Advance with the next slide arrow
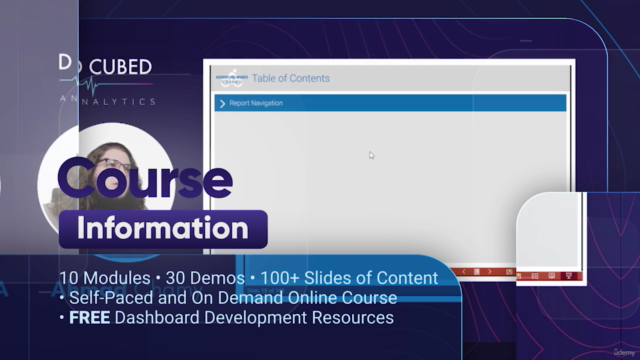 pos(489,272)
